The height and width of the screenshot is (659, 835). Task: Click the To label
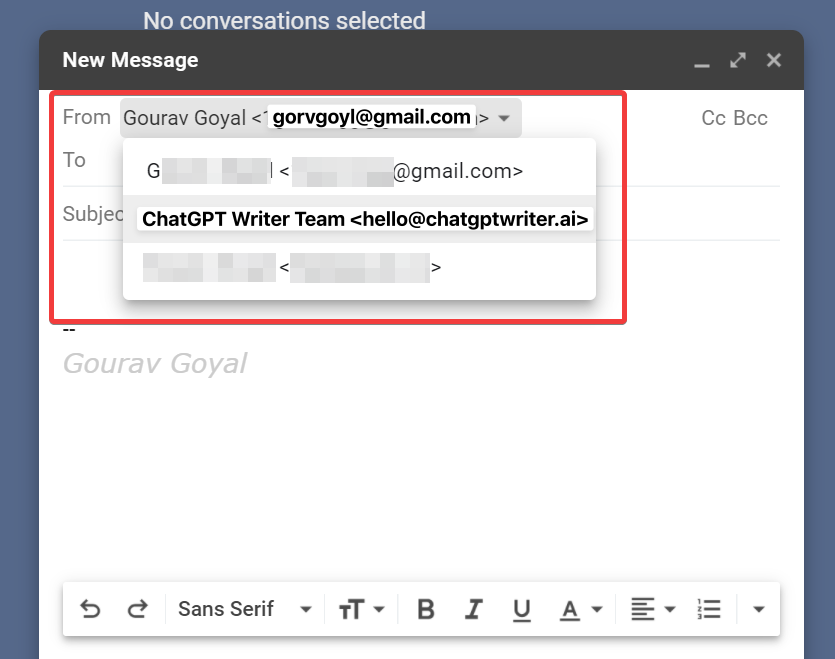click(74, 160)
